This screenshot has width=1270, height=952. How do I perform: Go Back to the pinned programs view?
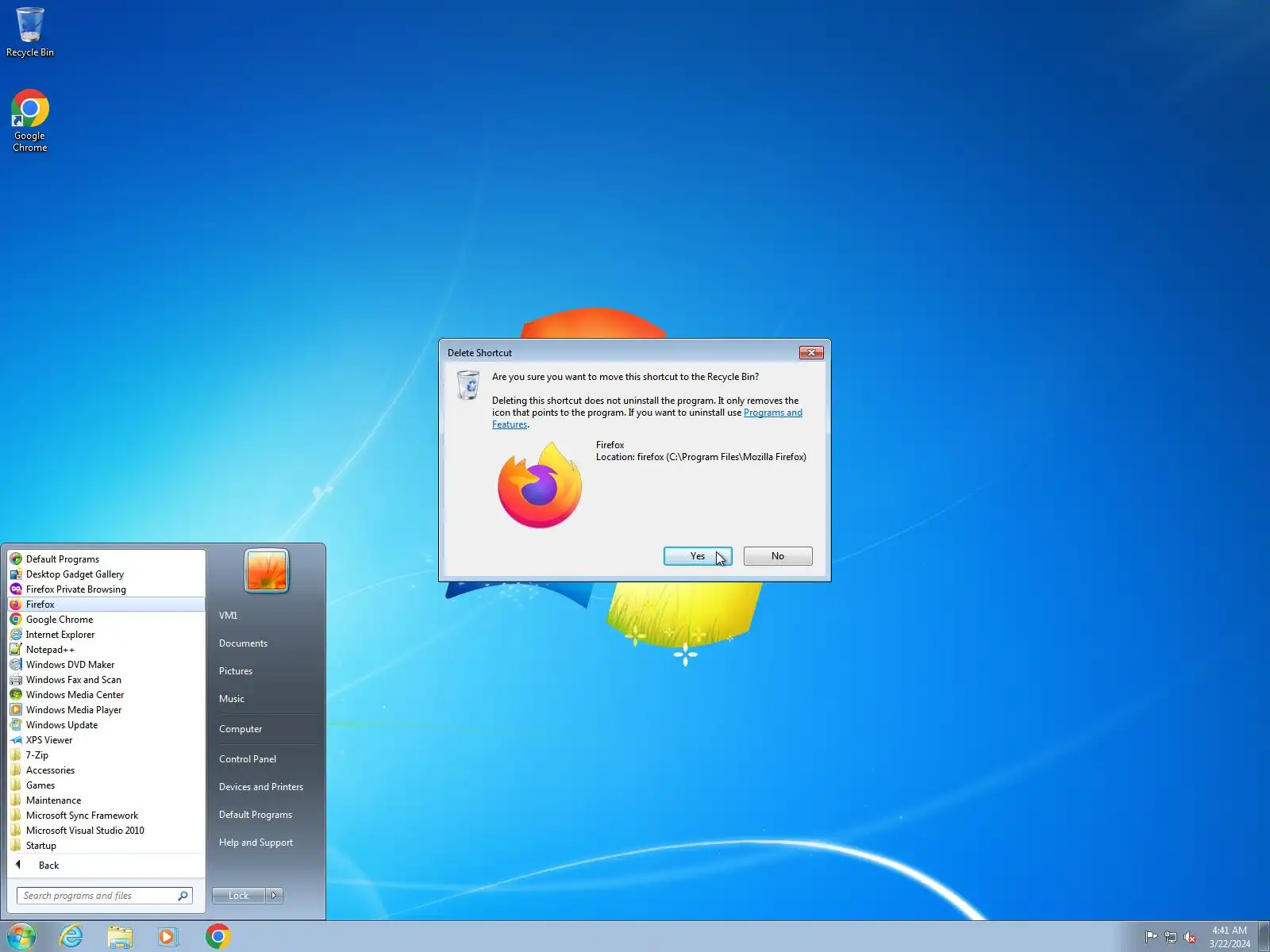106,866
